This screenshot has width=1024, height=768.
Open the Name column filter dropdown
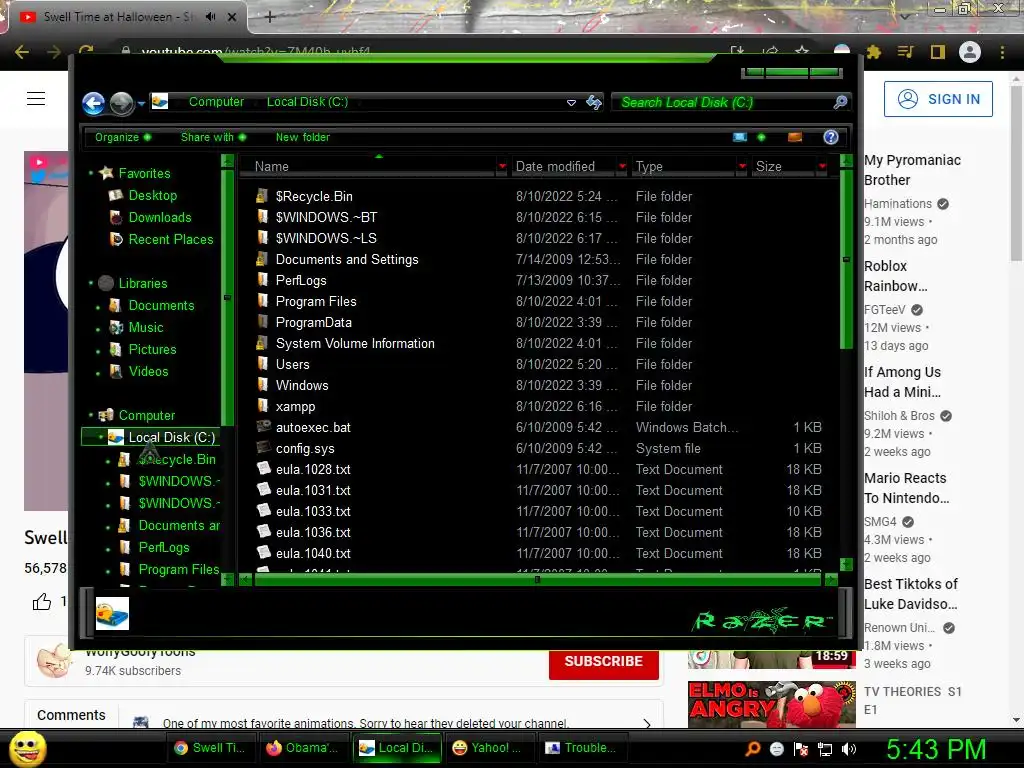[x=502, y=167]
